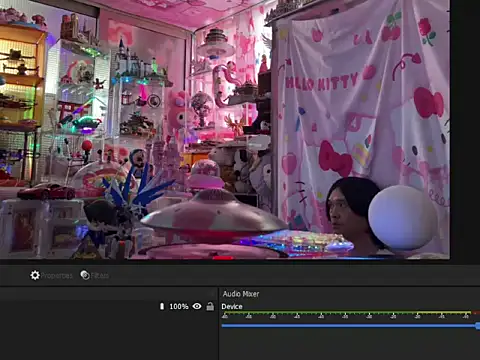Open the Filters dialog icon
This screenshot has height=360, width=480.
(85, 275)
